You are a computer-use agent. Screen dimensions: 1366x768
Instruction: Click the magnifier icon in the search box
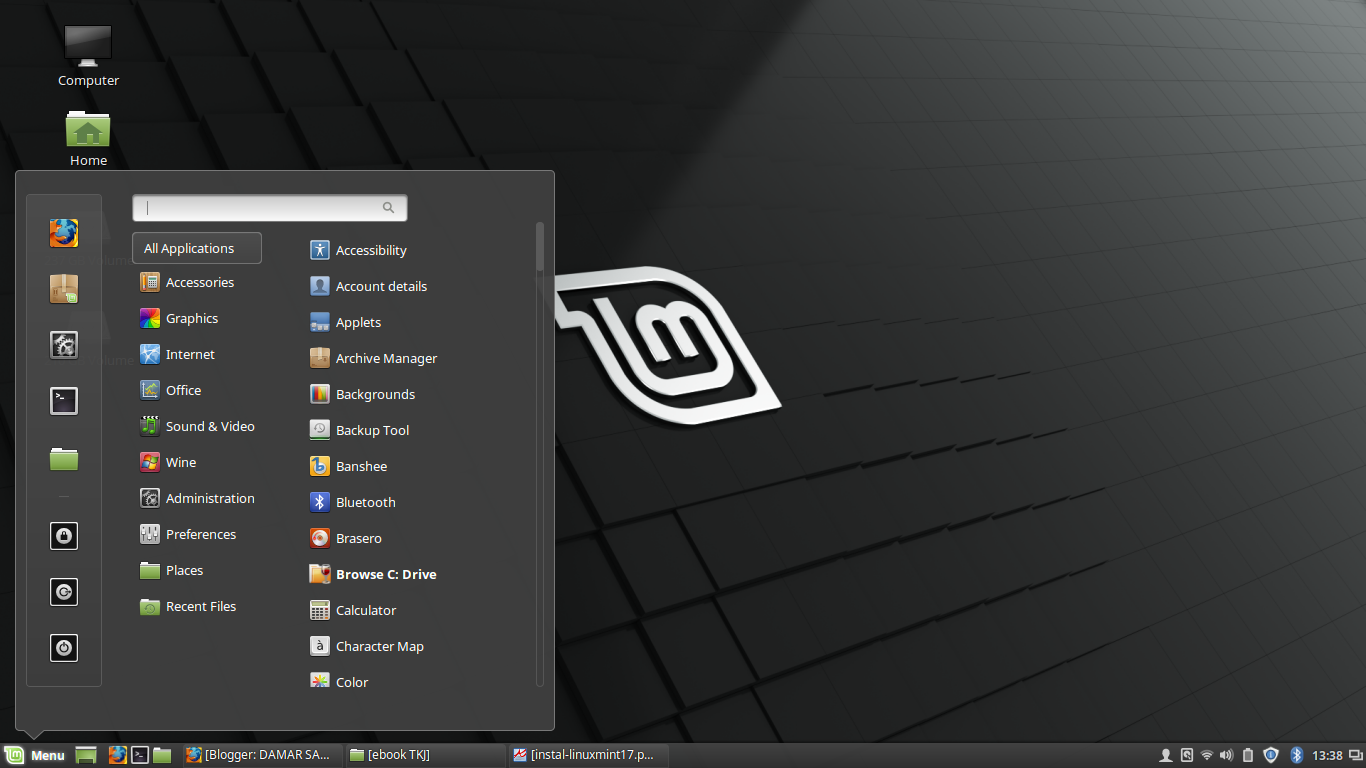(389, 208)
